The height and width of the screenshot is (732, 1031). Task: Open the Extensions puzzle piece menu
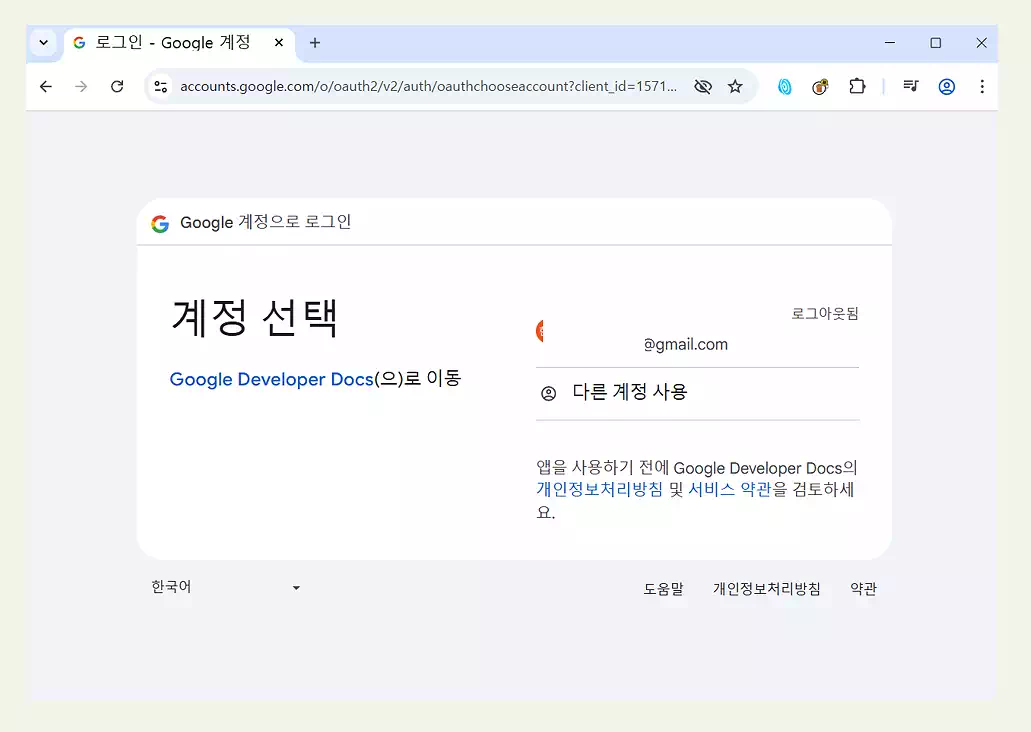857,86
